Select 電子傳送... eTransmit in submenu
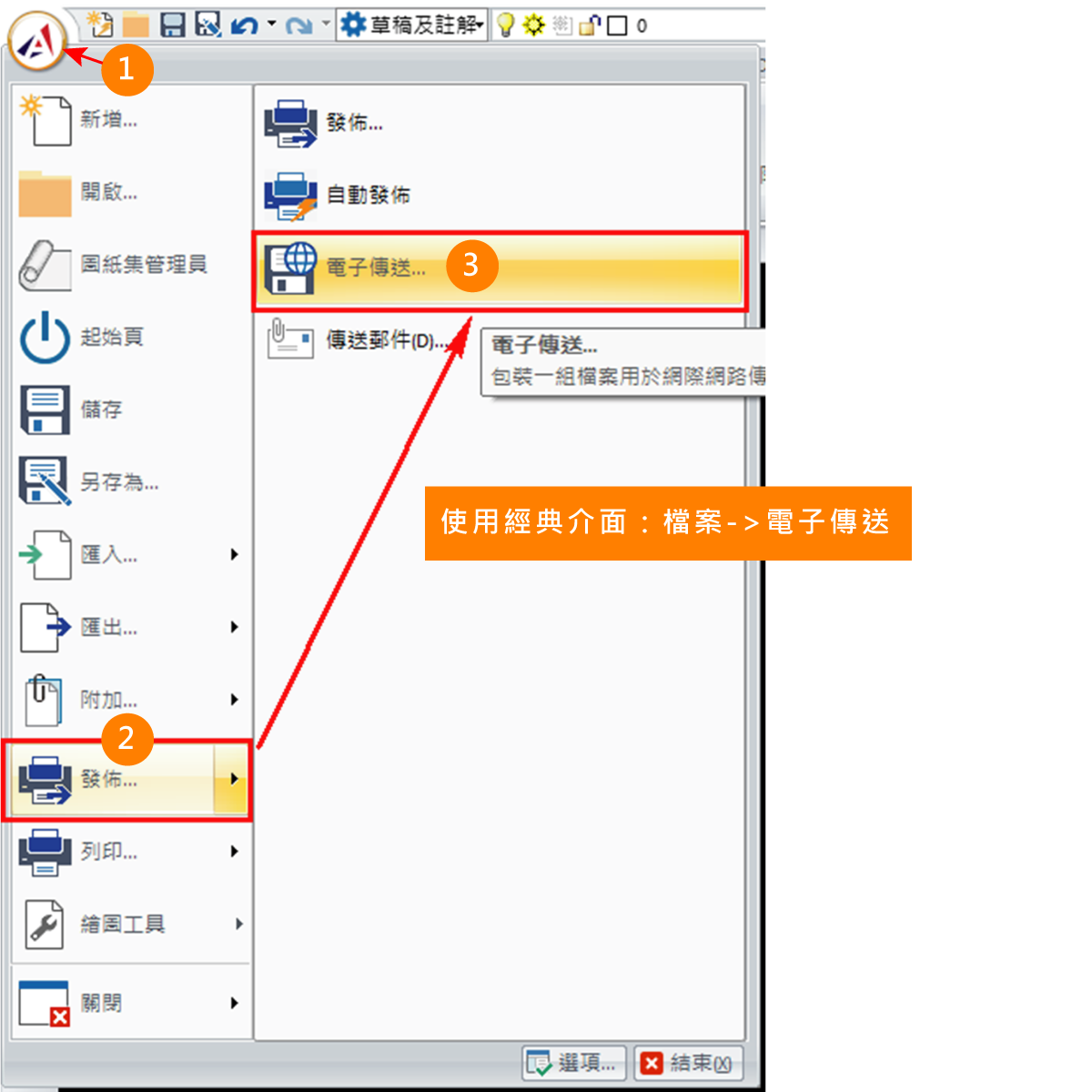 [499, 270]
